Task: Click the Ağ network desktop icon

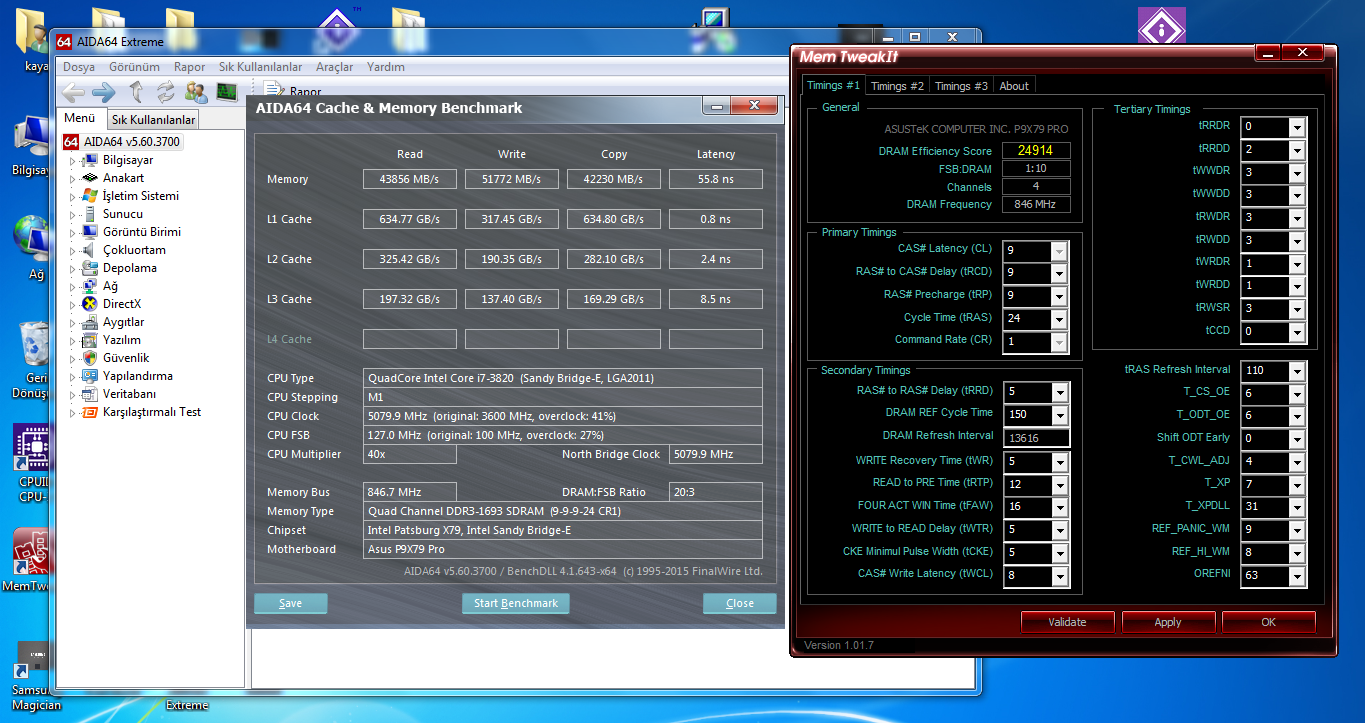Action: (x=33, y=240)
